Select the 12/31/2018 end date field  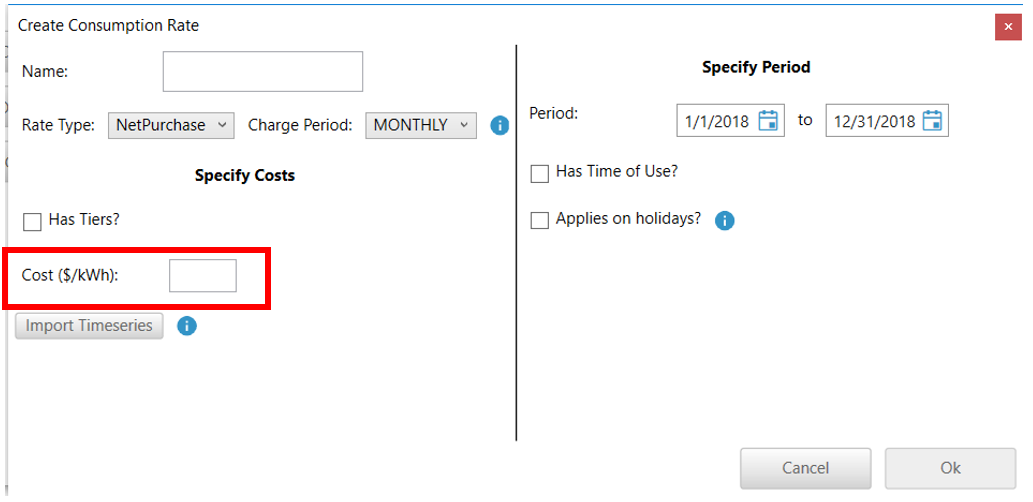pos(874,121)
